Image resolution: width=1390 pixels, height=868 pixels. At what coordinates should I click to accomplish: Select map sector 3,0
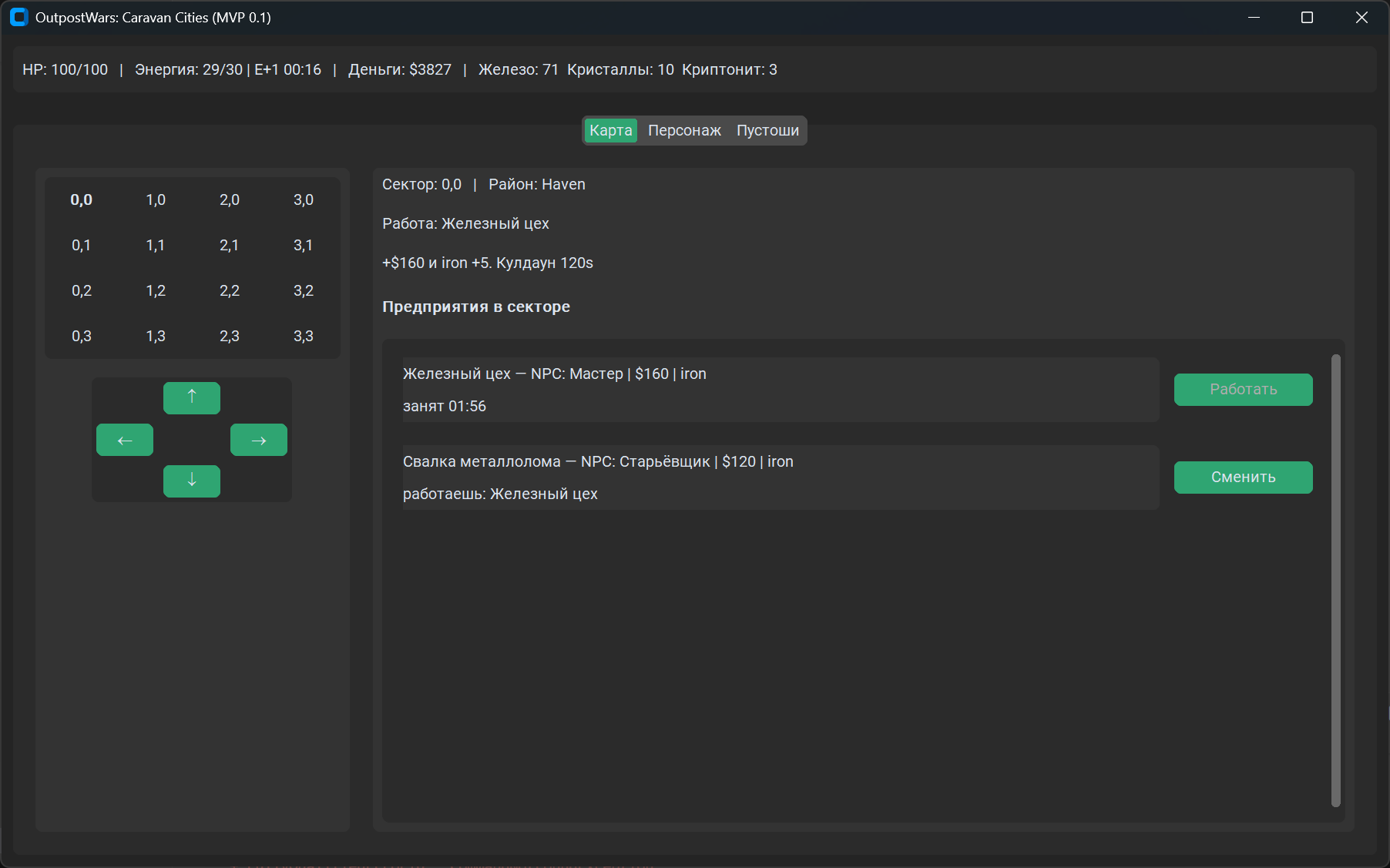(303, 200)
